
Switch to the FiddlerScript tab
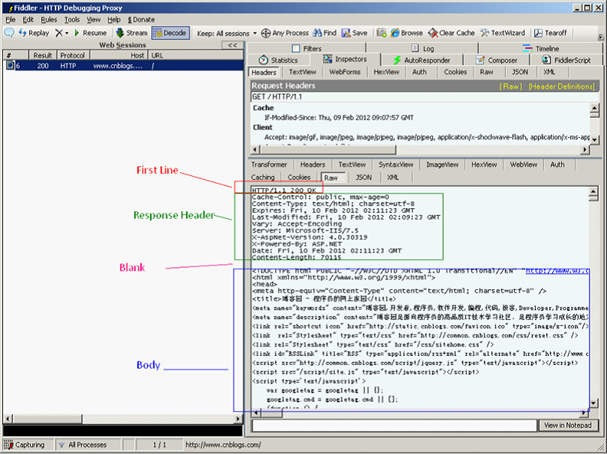pyautogui.click(x=566, y=60)
